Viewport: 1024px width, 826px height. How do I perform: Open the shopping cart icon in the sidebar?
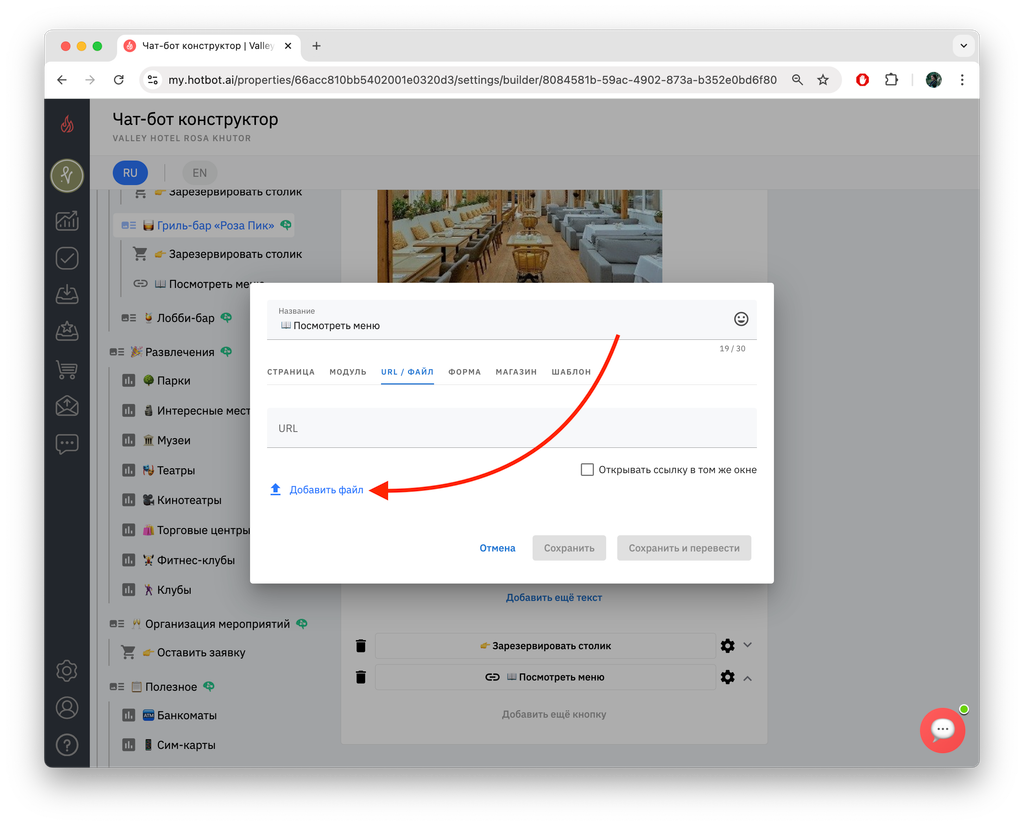(67, 370)
